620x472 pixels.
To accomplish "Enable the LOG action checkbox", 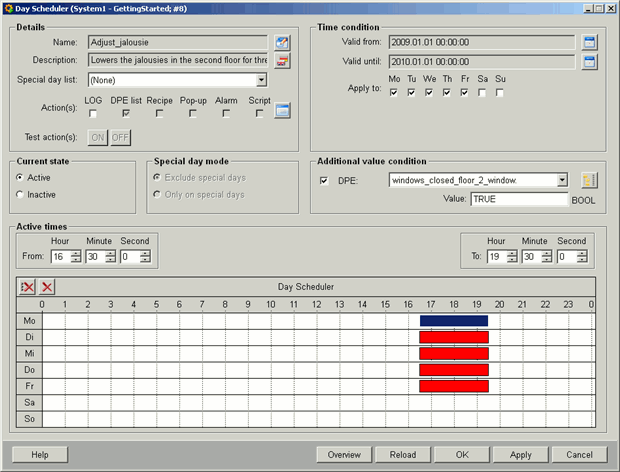I will (x=93, y=114).
